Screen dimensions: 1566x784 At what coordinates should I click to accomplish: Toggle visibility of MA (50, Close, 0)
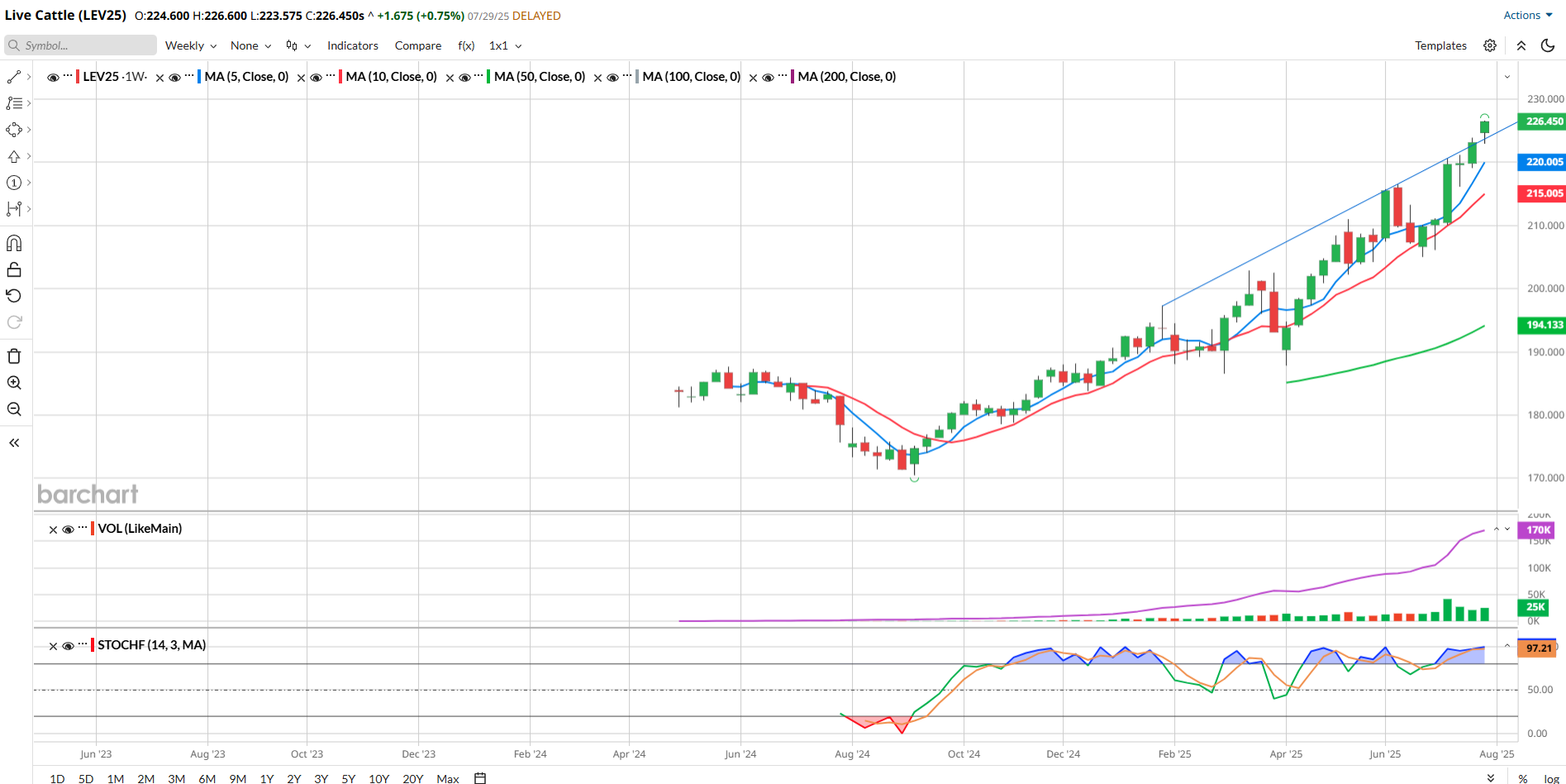(464, 78)
